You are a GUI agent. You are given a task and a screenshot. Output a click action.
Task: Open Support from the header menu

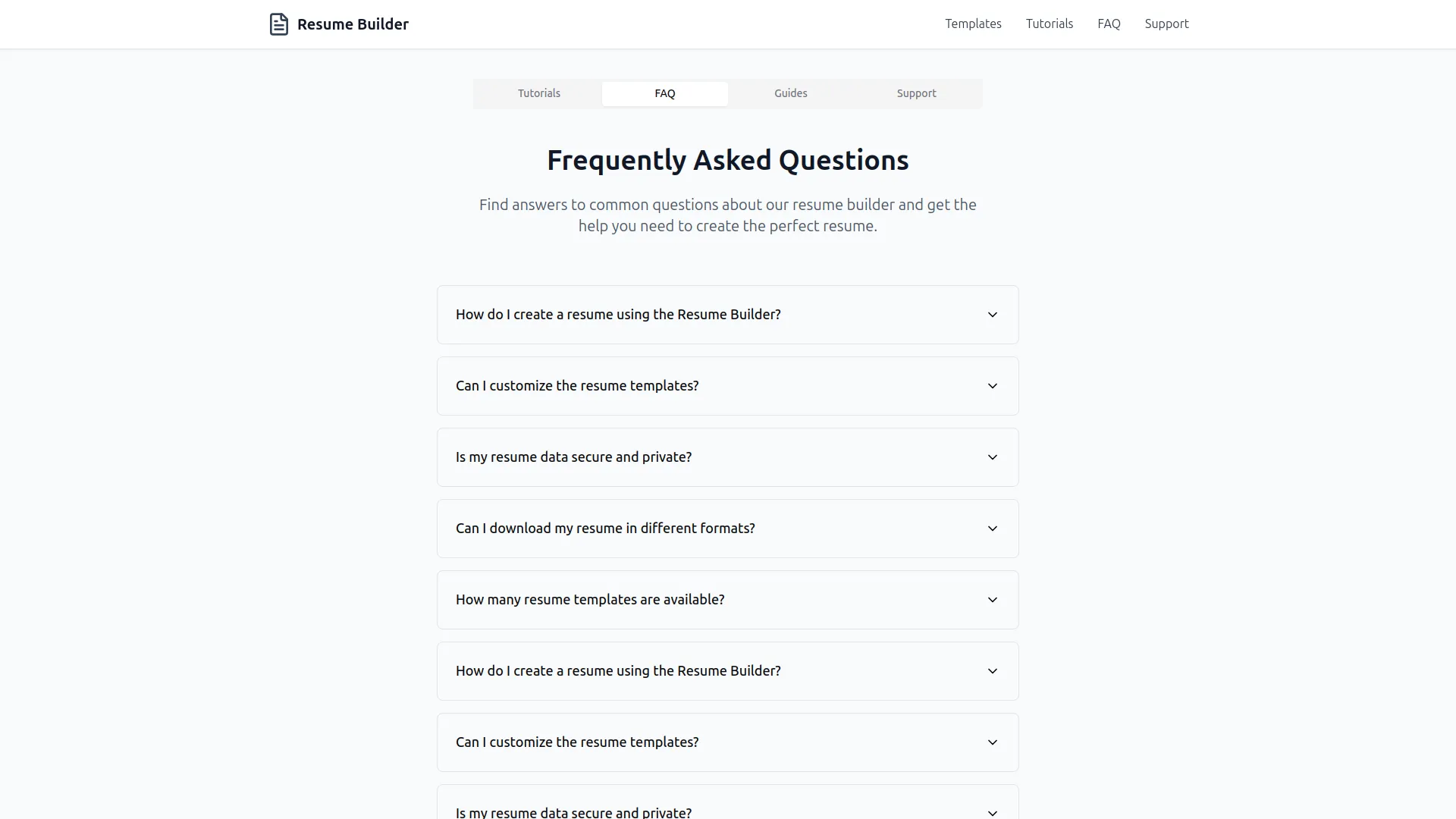click(1166, 24)
